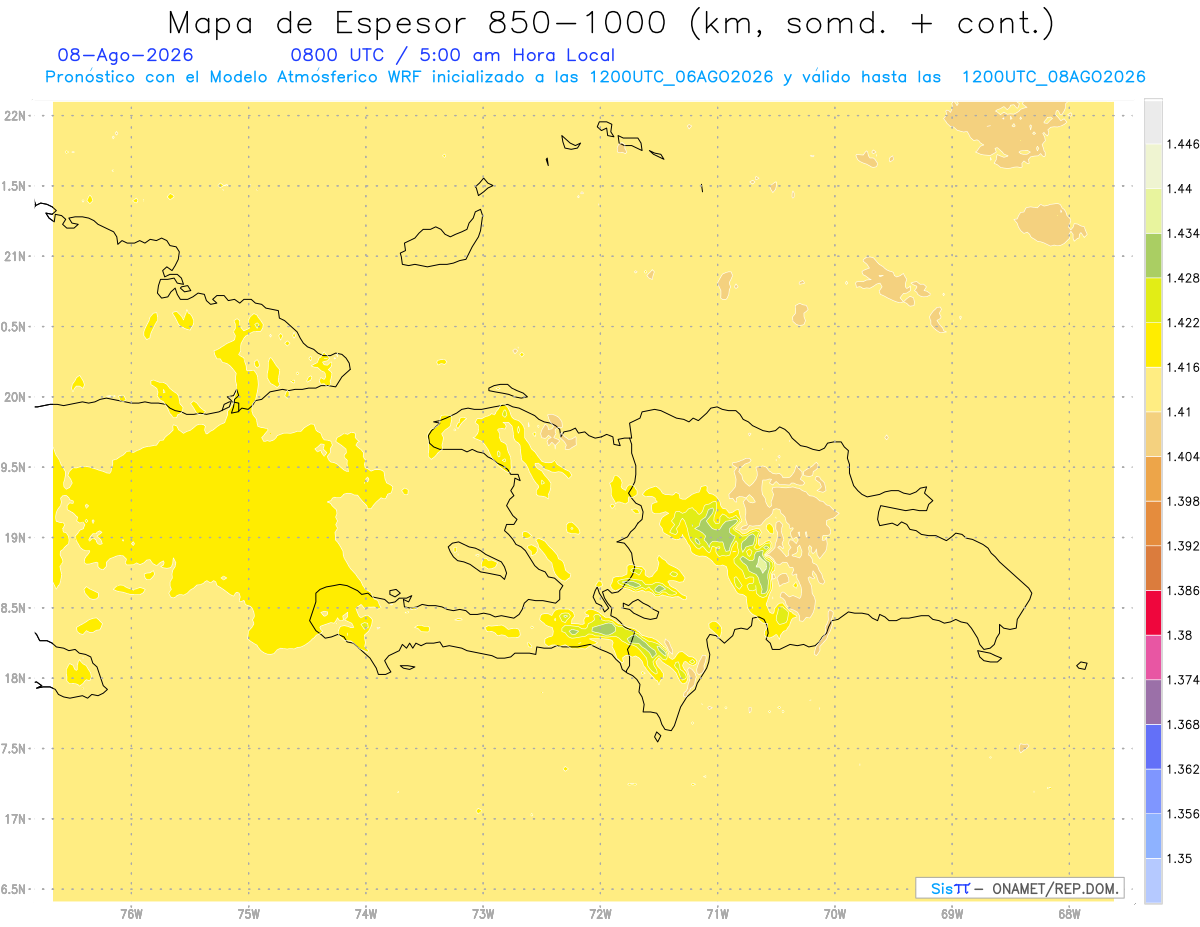
Task: Click the '22N' latitude label
Action: (x=15, y=116)
